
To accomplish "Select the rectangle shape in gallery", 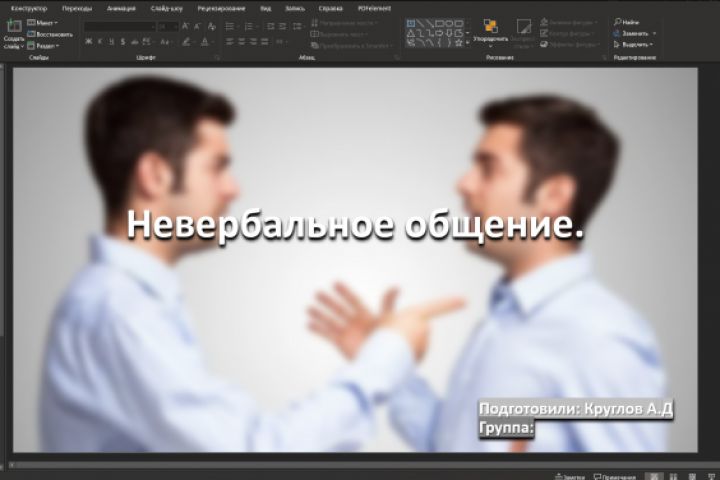I will click(x=439, y=23).
